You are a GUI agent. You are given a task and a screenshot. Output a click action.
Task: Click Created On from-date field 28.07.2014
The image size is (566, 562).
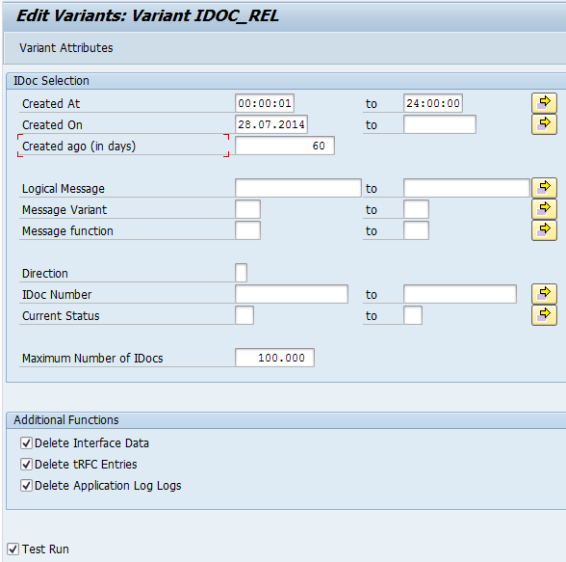point(271,125)
